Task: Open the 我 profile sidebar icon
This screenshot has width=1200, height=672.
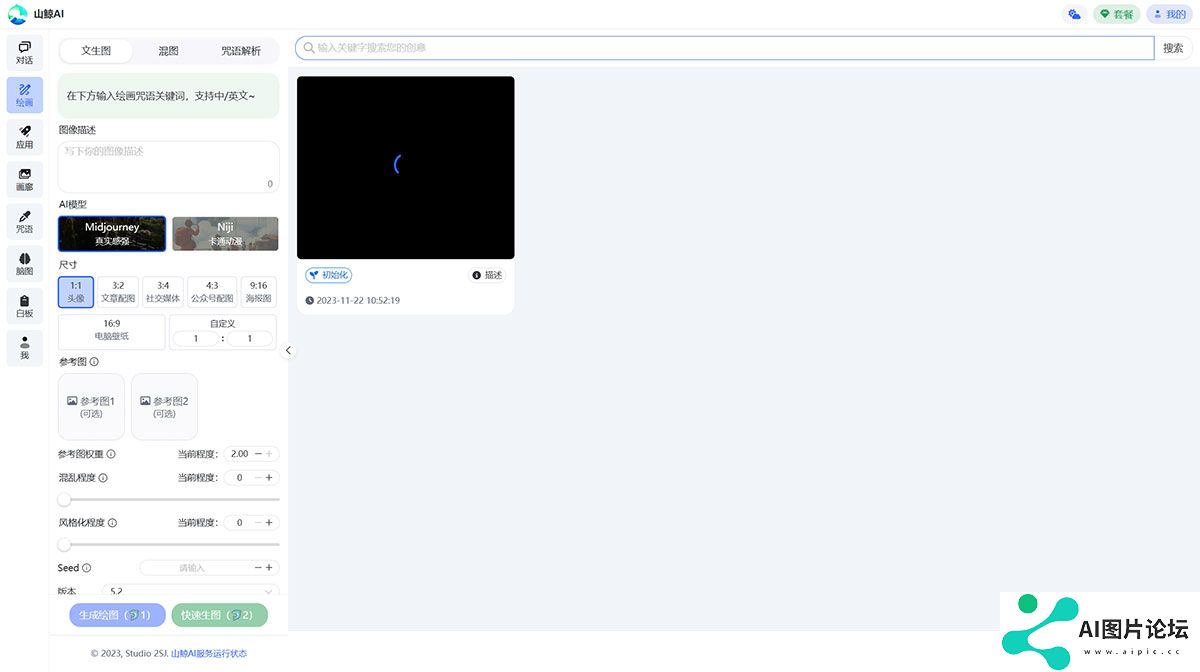Action: click(25, 348)
